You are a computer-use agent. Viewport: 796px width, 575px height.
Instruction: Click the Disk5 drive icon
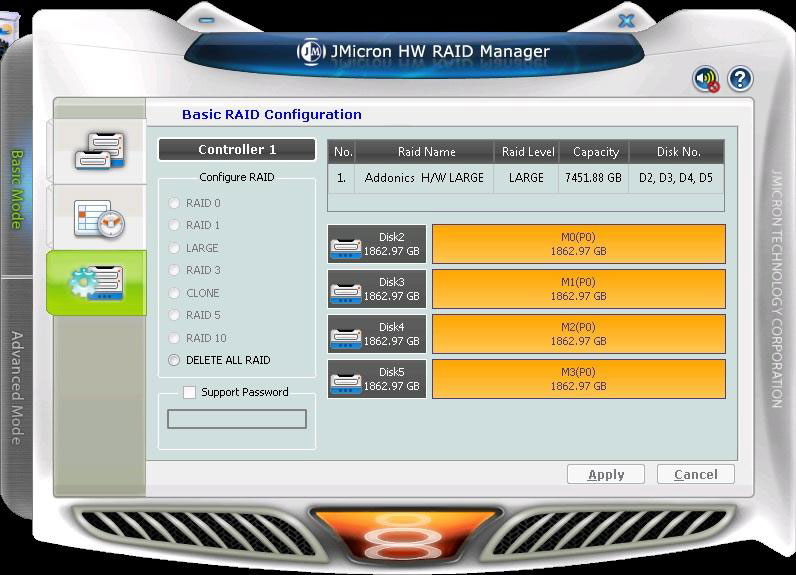(x=345, y=384)
